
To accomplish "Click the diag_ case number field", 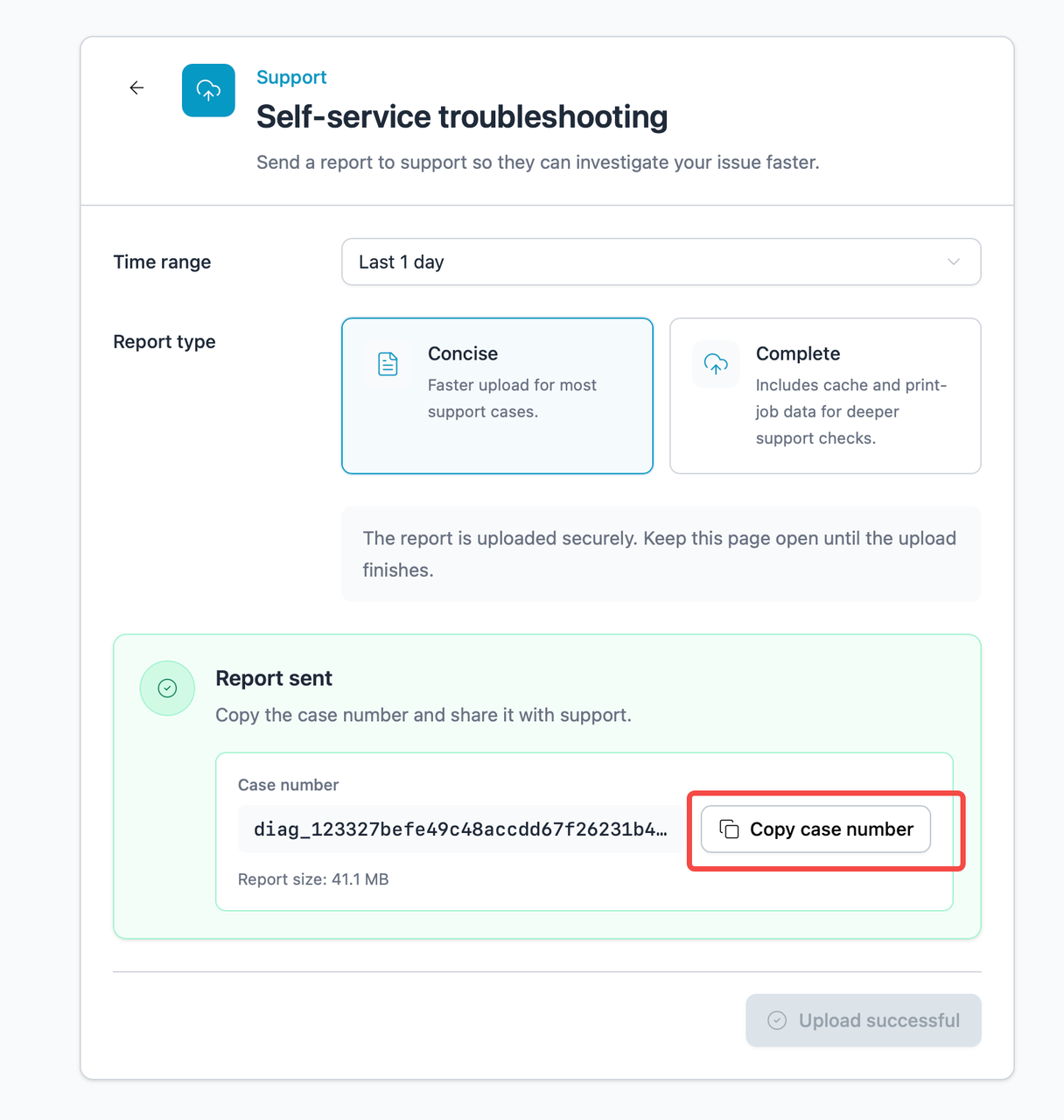I will click(x=461, y=829).
